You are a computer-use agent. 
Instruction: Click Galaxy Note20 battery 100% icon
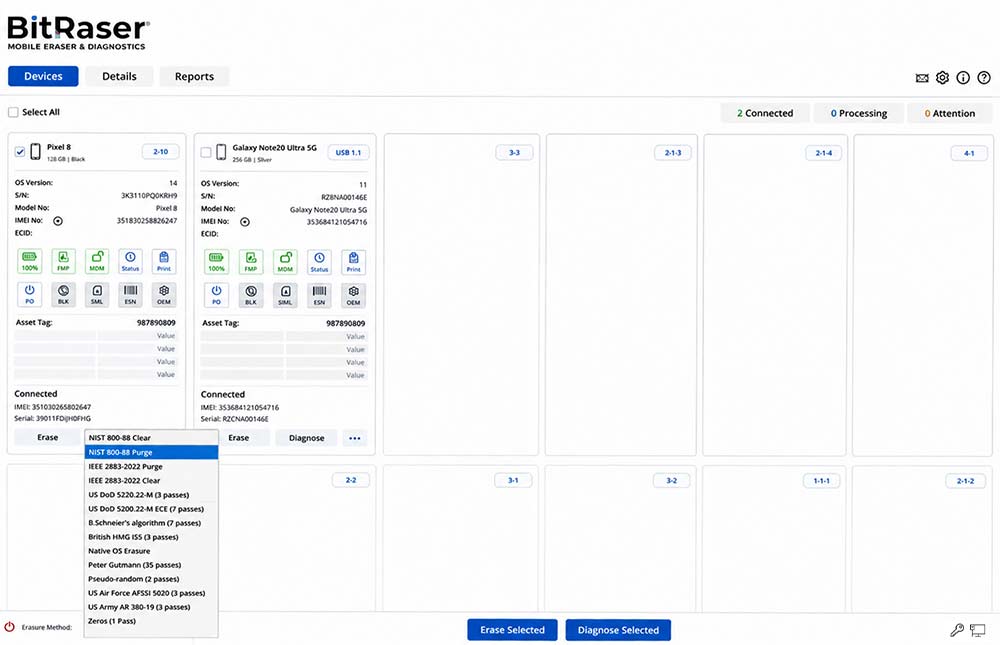point(216,262)
